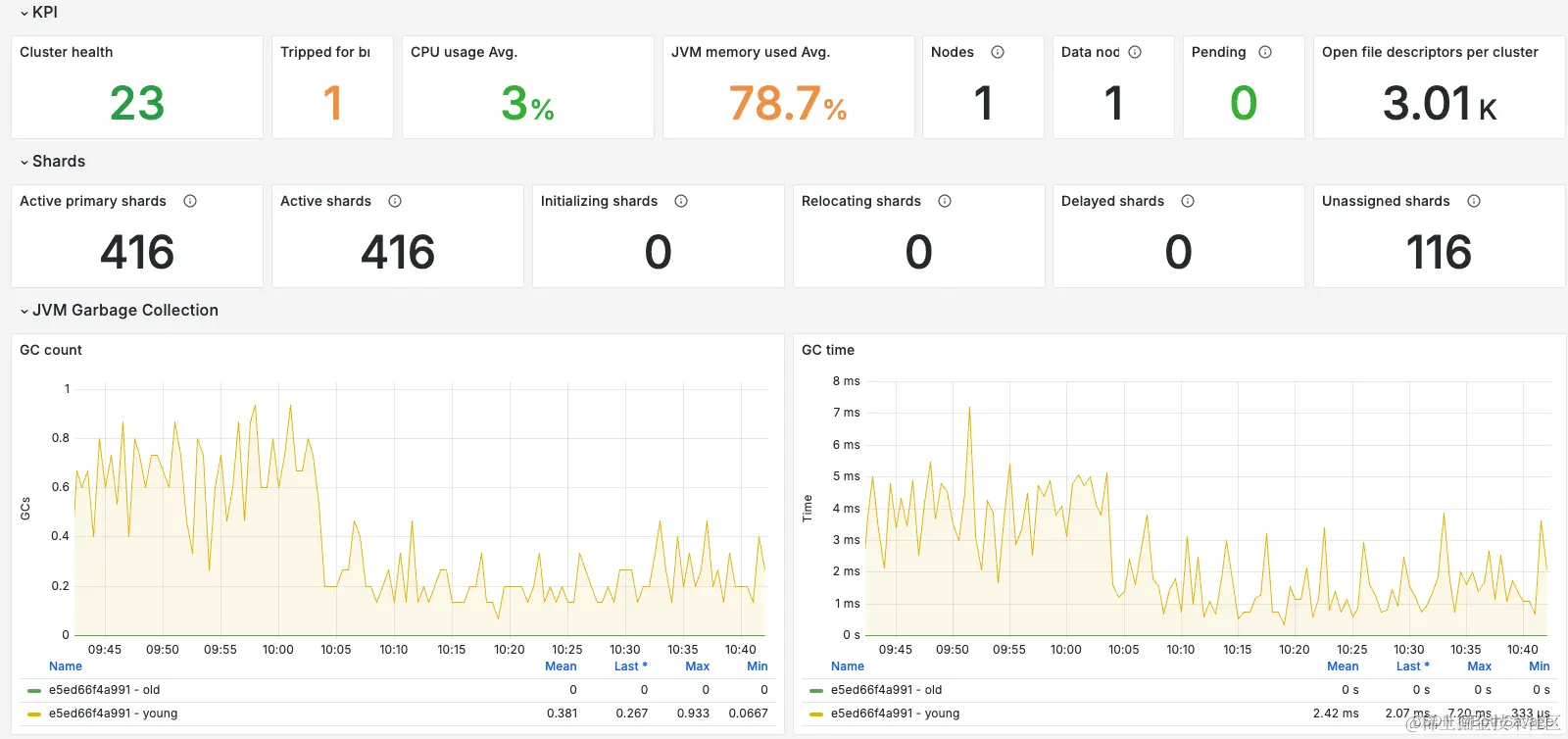1568x739 pixels.
Task: Show info tooltip icon for Nodes panel
Action: 998,52
